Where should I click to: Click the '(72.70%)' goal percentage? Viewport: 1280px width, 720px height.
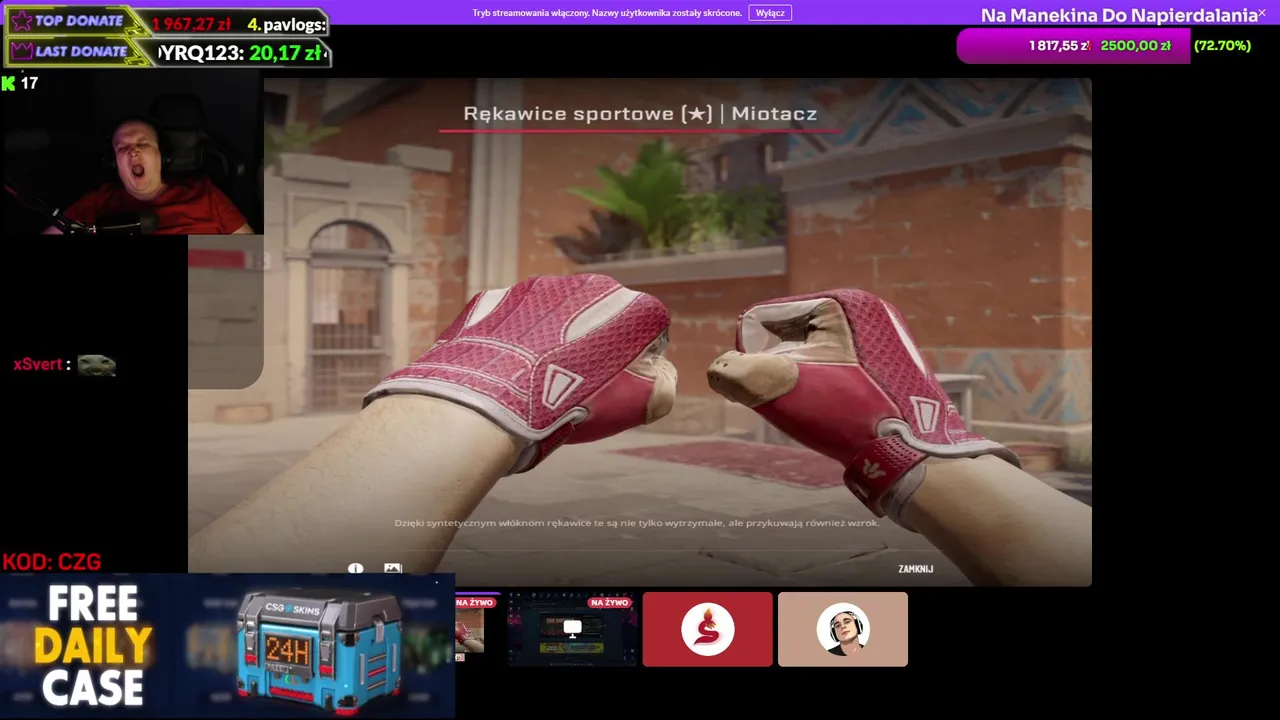[x=1222, y=46]
